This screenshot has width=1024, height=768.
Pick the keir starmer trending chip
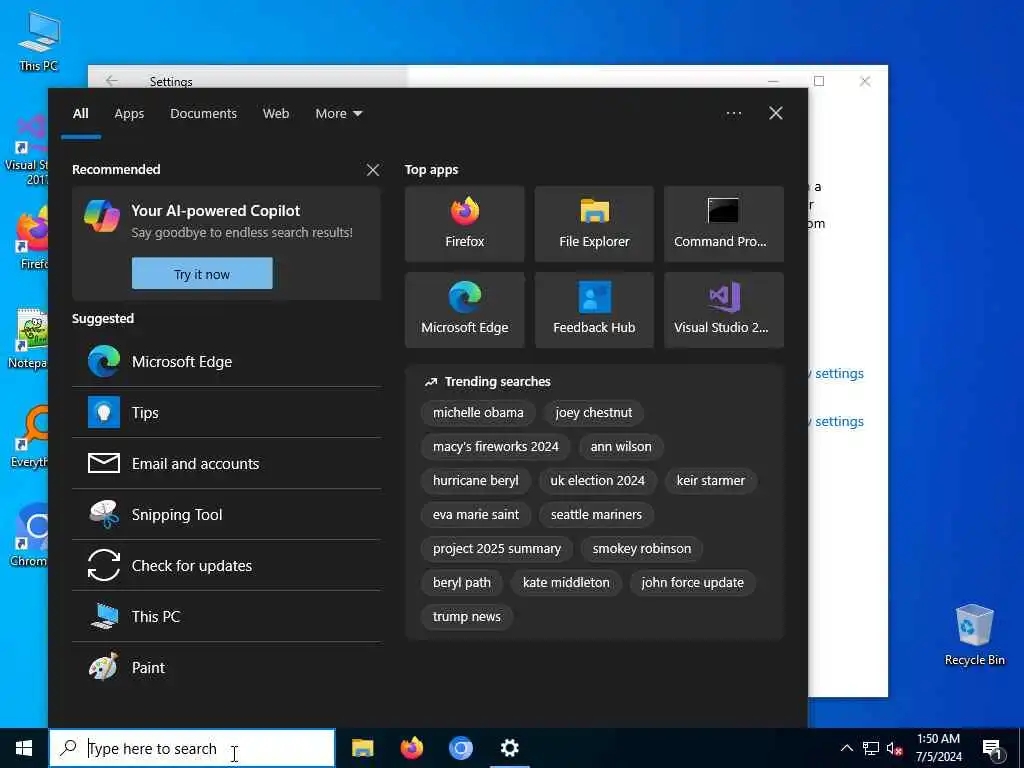click(711, 481)
